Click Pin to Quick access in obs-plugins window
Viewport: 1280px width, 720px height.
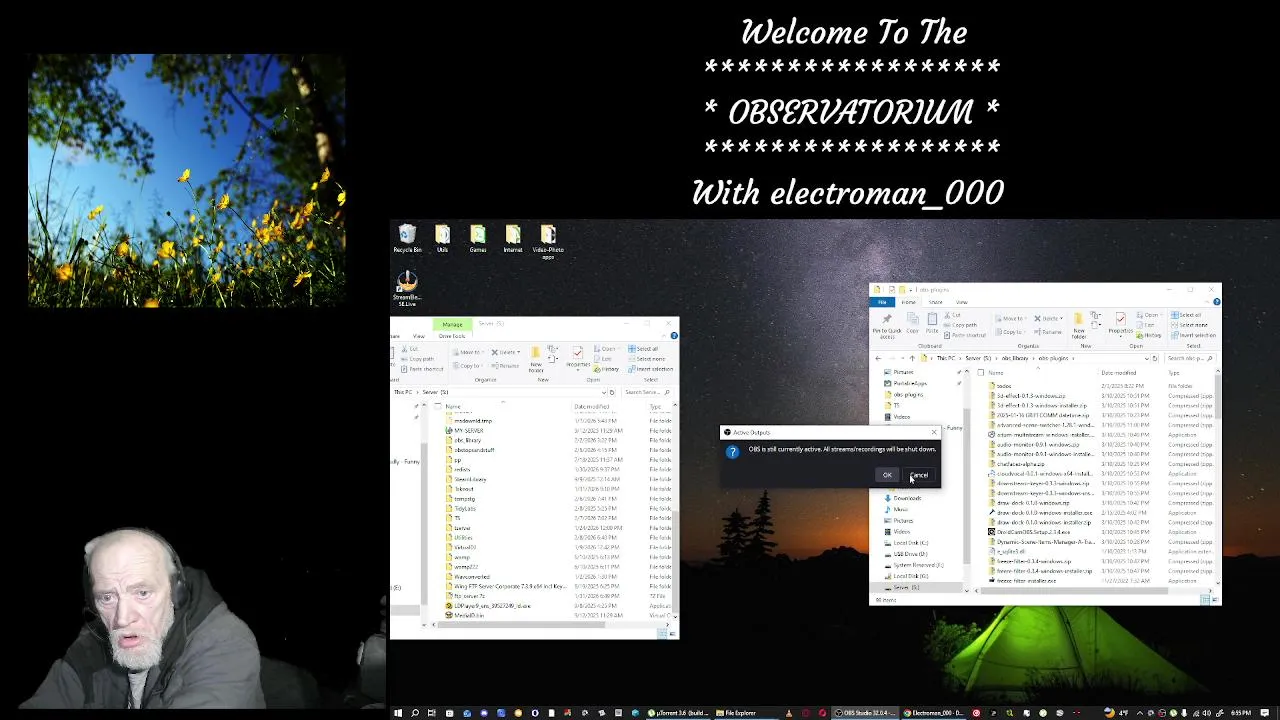point(887,325)
